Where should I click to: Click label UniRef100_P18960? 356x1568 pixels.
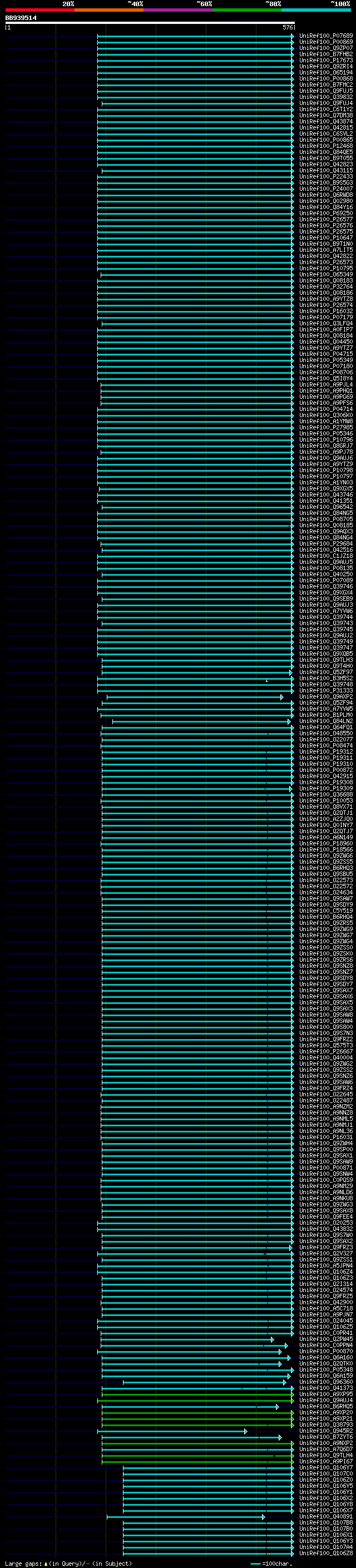(326, 843)
